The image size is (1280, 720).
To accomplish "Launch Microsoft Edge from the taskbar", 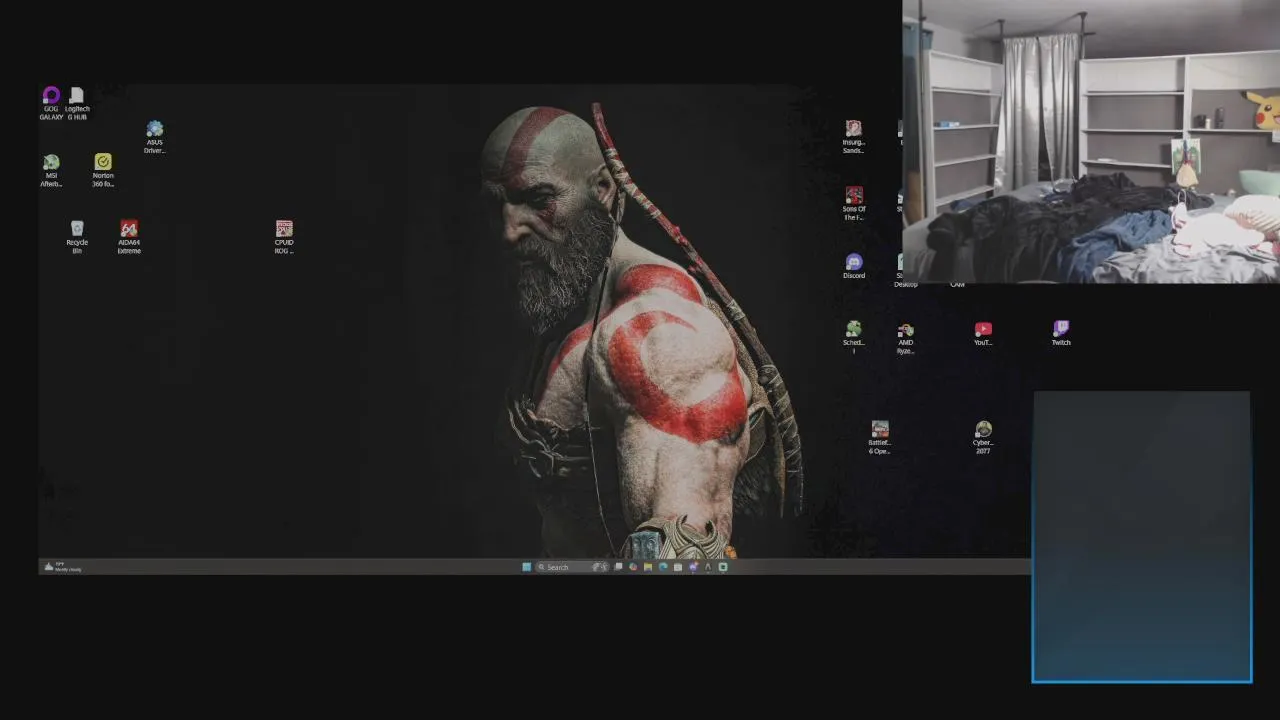I will (663, 567).
